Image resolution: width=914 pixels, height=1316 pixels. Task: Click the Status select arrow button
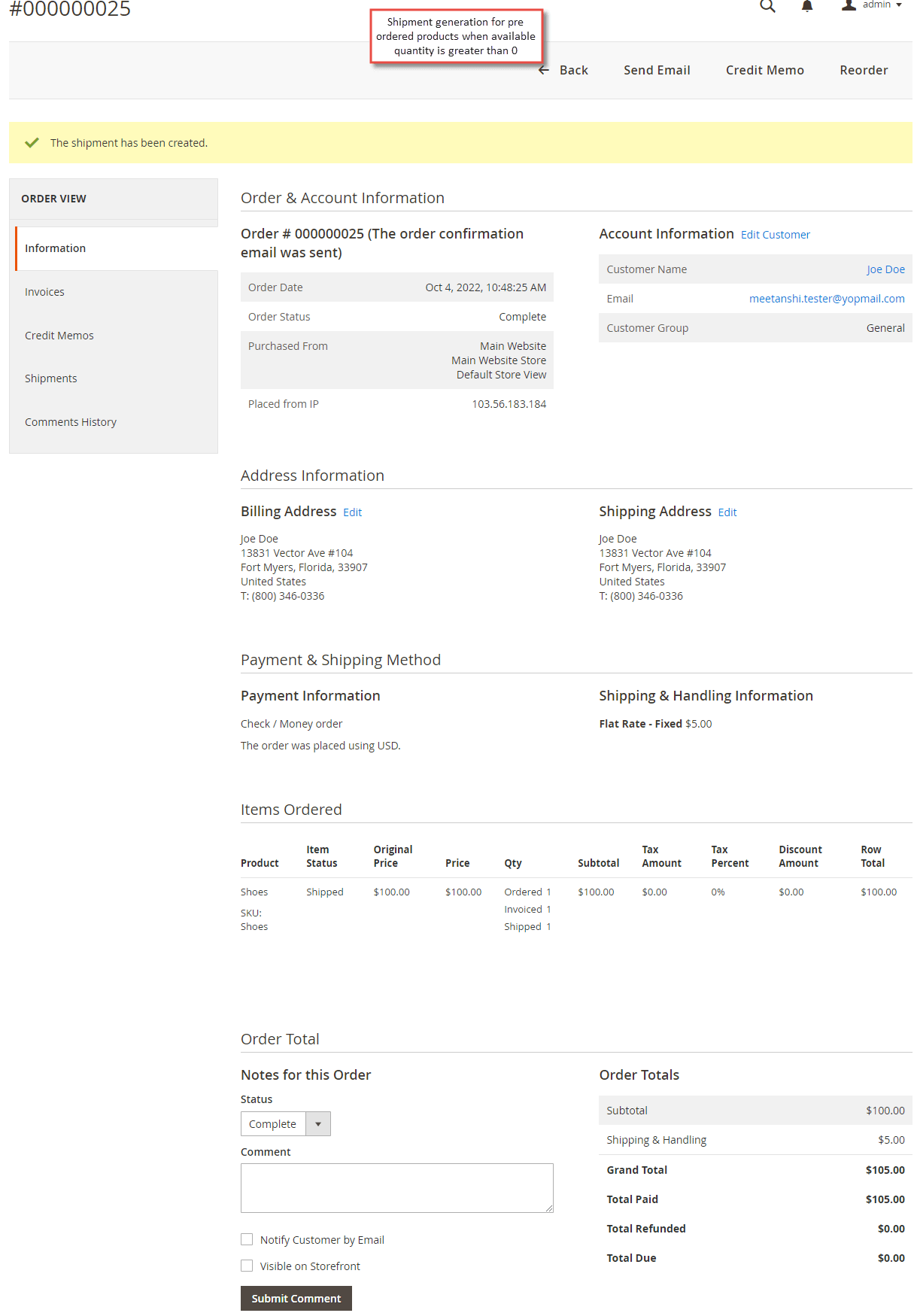tap(318, 1123)
